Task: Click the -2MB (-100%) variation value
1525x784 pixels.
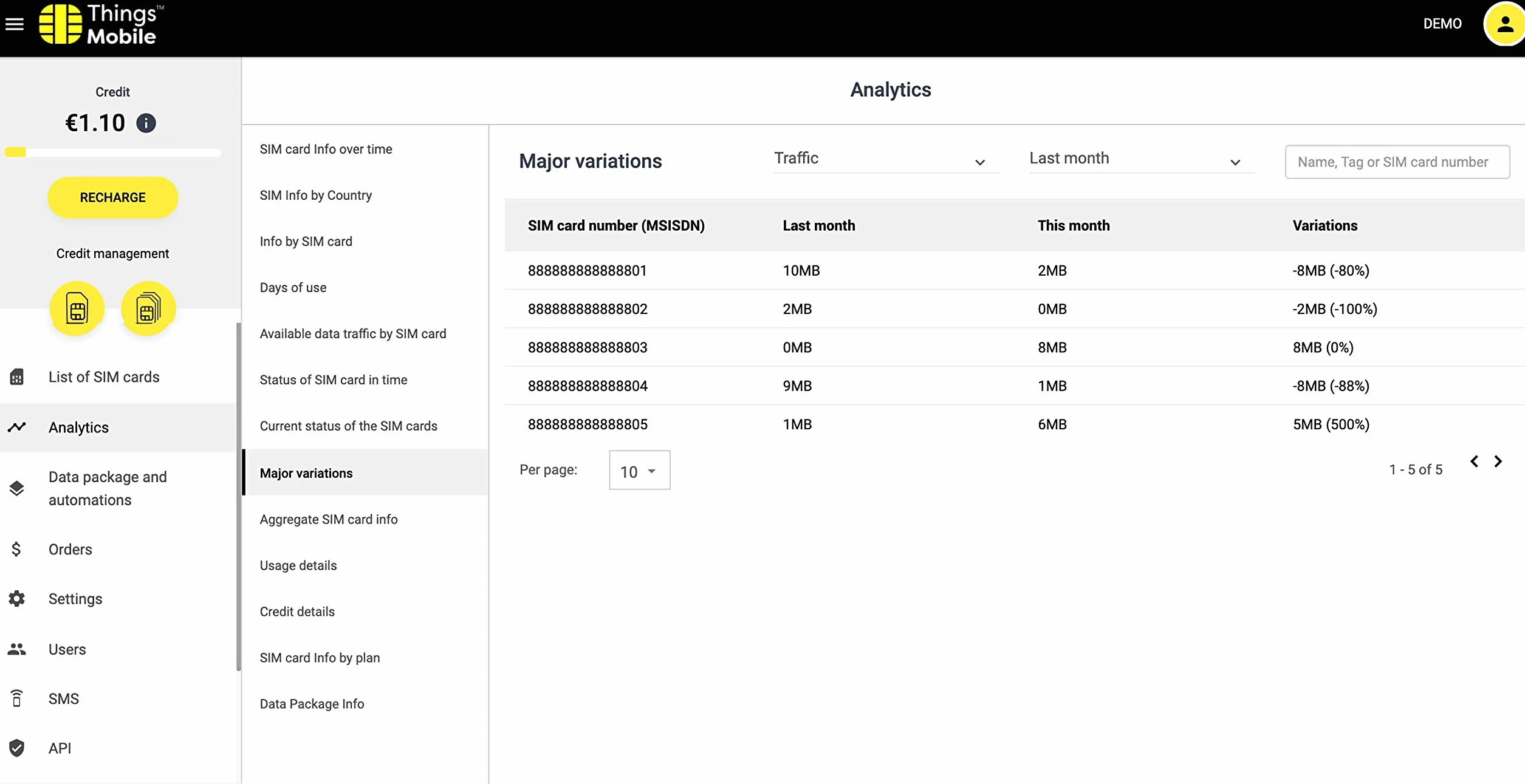Action: pos(1335,309)
